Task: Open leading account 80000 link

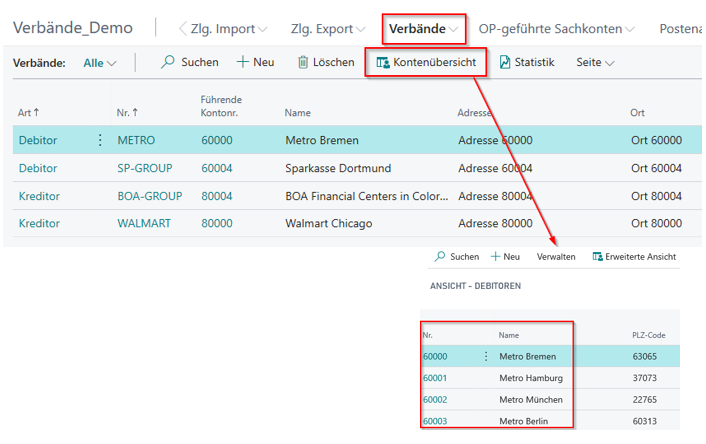Action: (x=217, y=223)
